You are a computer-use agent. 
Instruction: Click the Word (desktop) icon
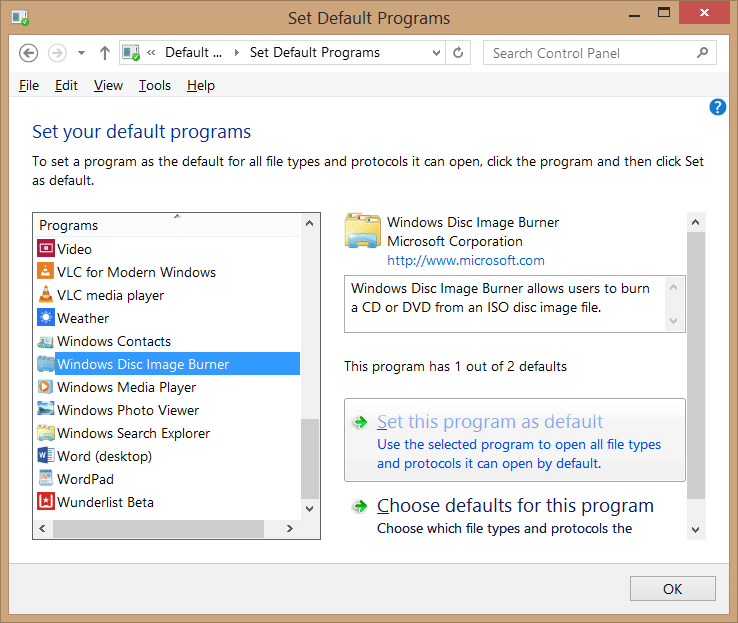[x=46, y=455]
